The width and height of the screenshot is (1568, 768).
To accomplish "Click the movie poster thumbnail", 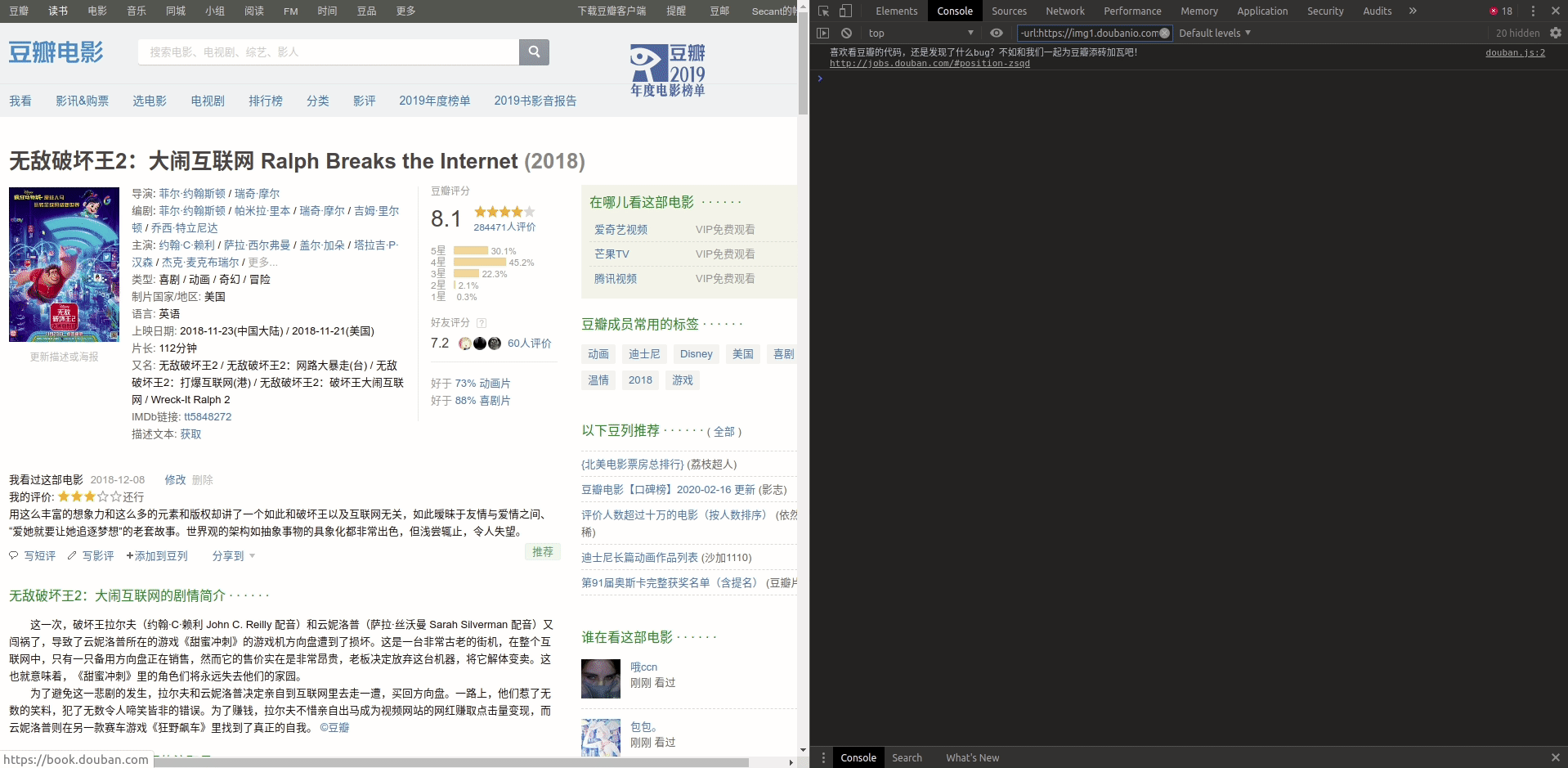I will (64, 264).
